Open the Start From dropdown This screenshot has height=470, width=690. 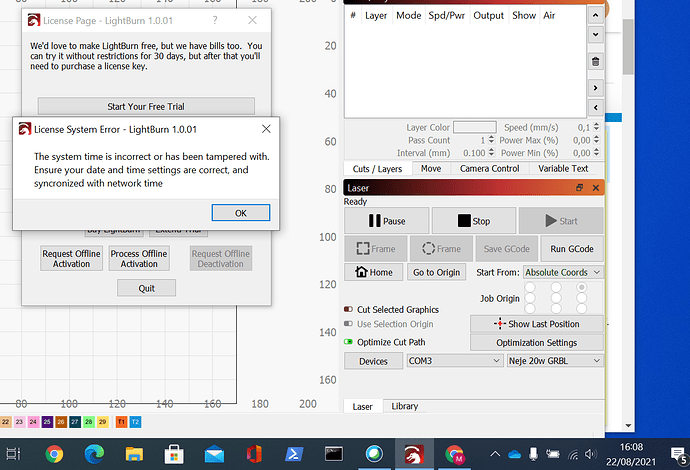coord(563,272)
